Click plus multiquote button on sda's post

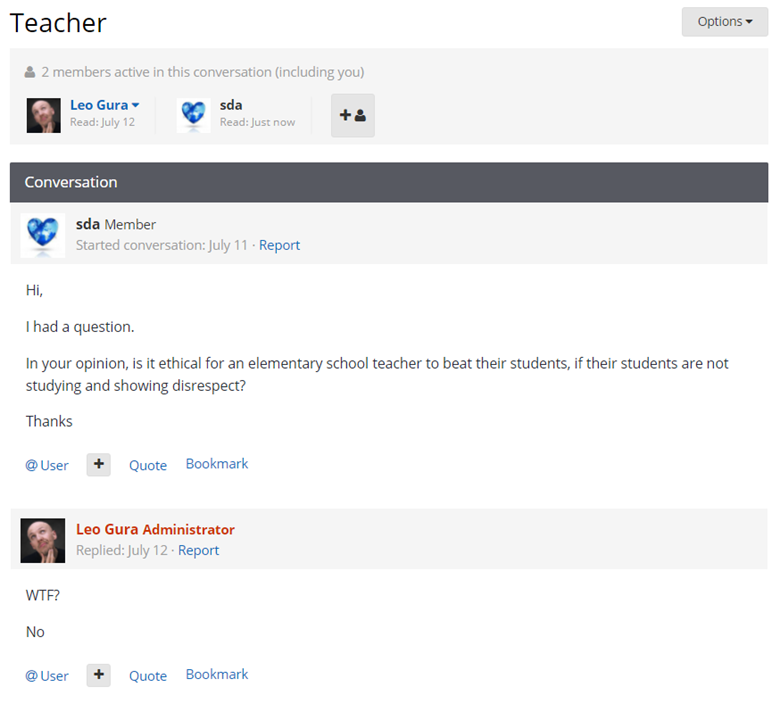tap(98, 465)
